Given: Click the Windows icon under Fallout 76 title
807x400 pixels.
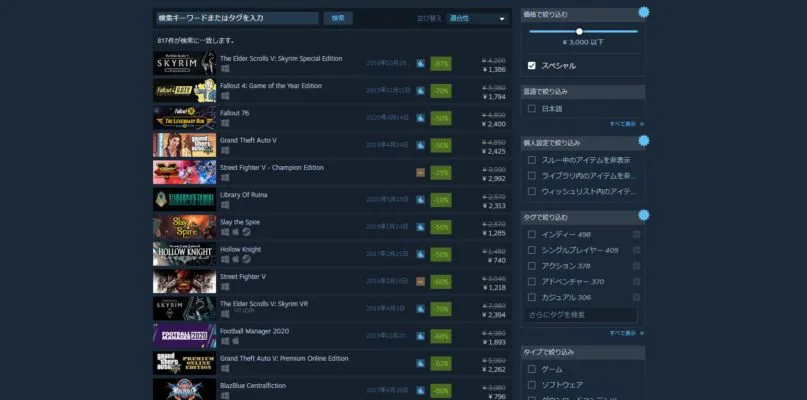Looking at the screenshot, I should [x=225, y=123].
